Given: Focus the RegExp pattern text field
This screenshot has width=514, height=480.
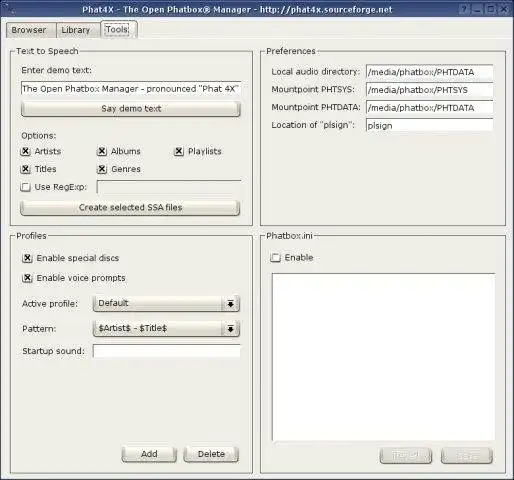Looking at the screenshot, I should pos(169,187).
